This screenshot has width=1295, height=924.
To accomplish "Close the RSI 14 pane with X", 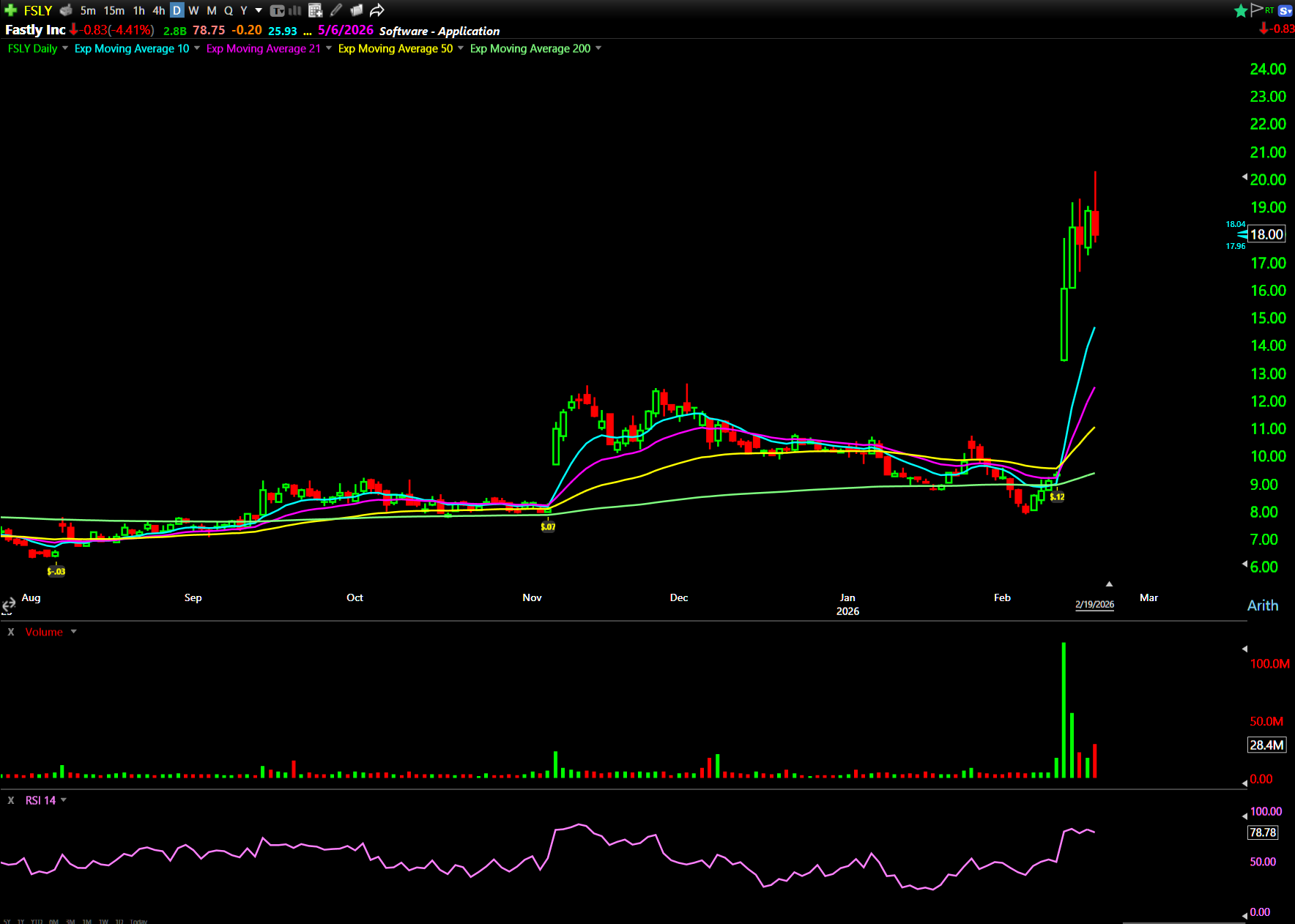I will pos(11,800).
